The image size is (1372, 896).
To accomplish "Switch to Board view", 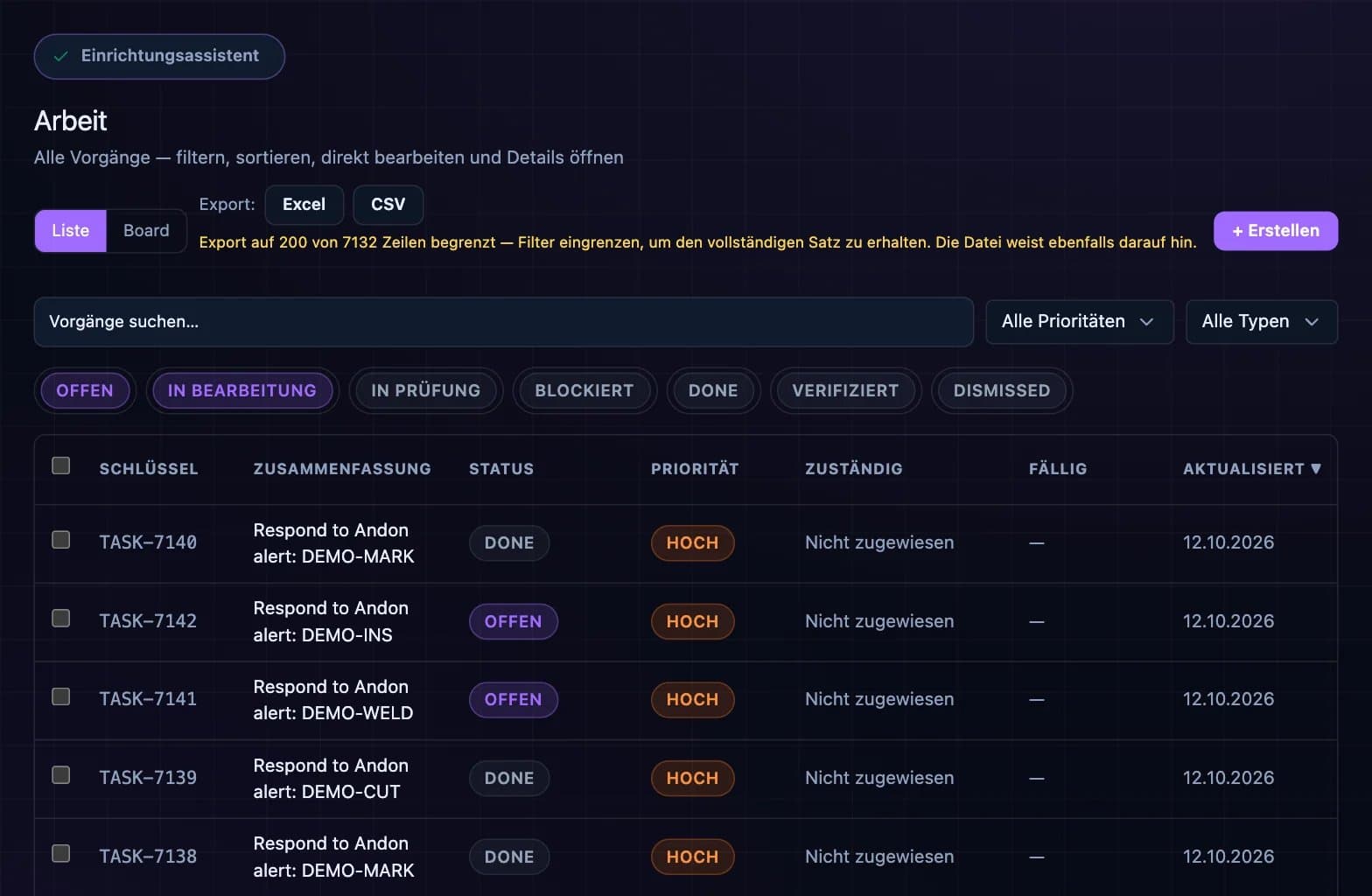I will 146,230.
